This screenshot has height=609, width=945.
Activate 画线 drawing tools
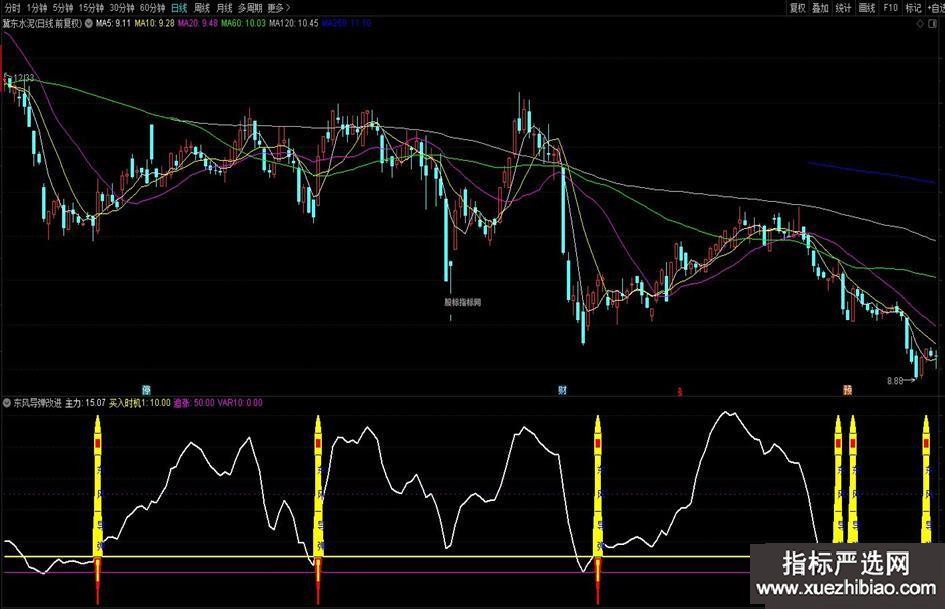pyautogui.click(x=867, y=8)
